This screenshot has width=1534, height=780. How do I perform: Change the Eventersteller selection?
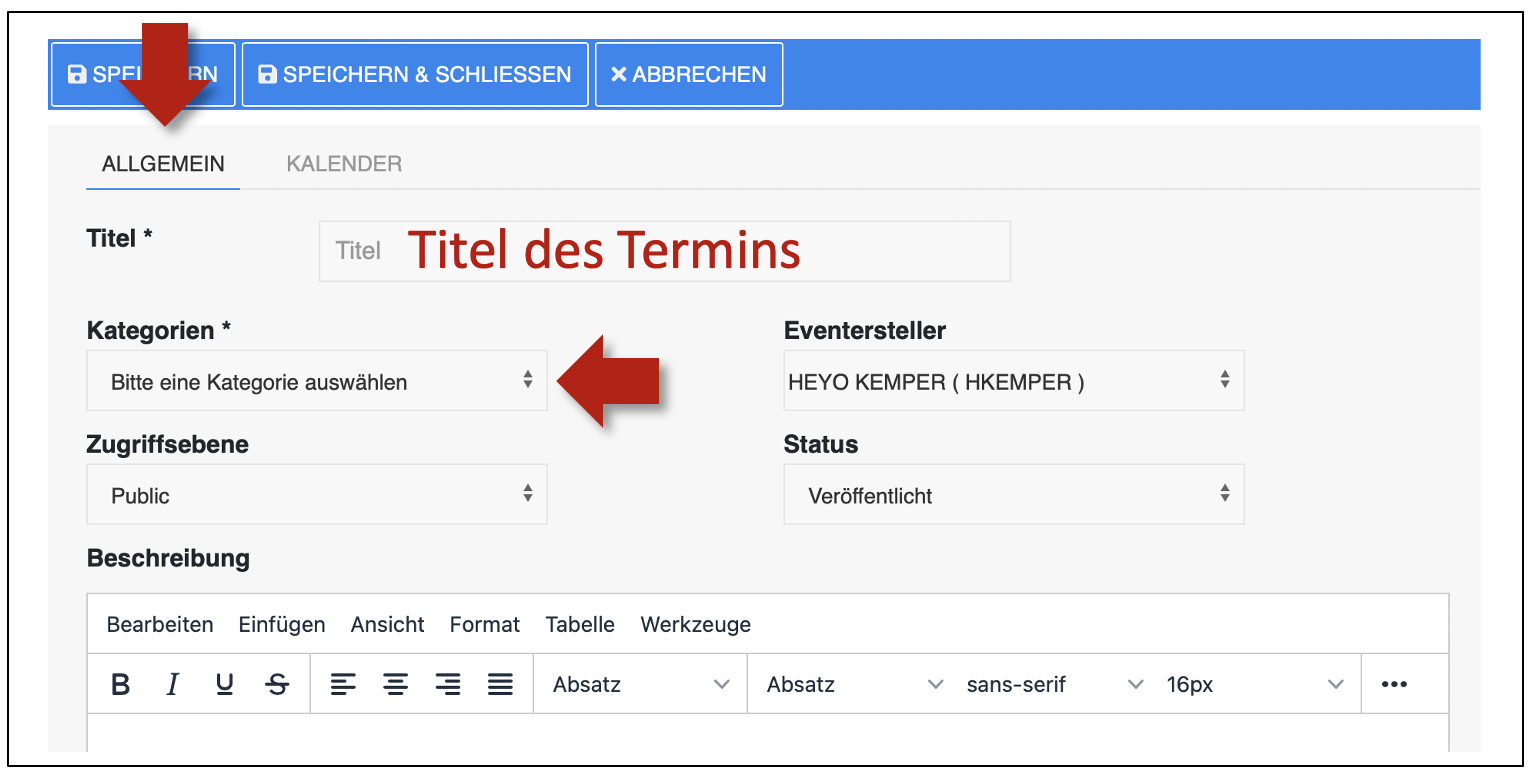tap(1013, 381)
